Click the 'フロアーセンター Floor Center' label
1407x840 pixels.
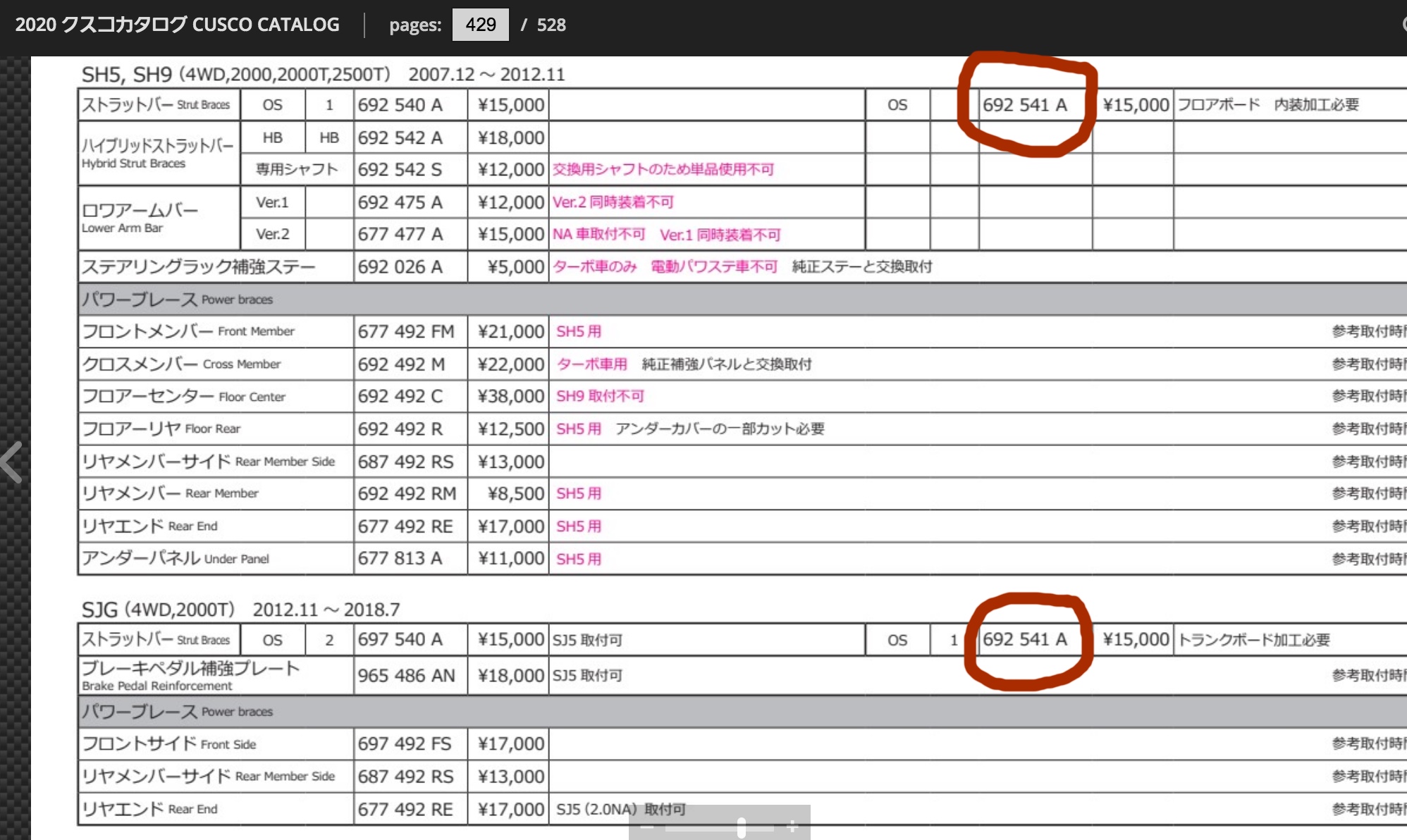pyautogui.click(x=183, y=396)
